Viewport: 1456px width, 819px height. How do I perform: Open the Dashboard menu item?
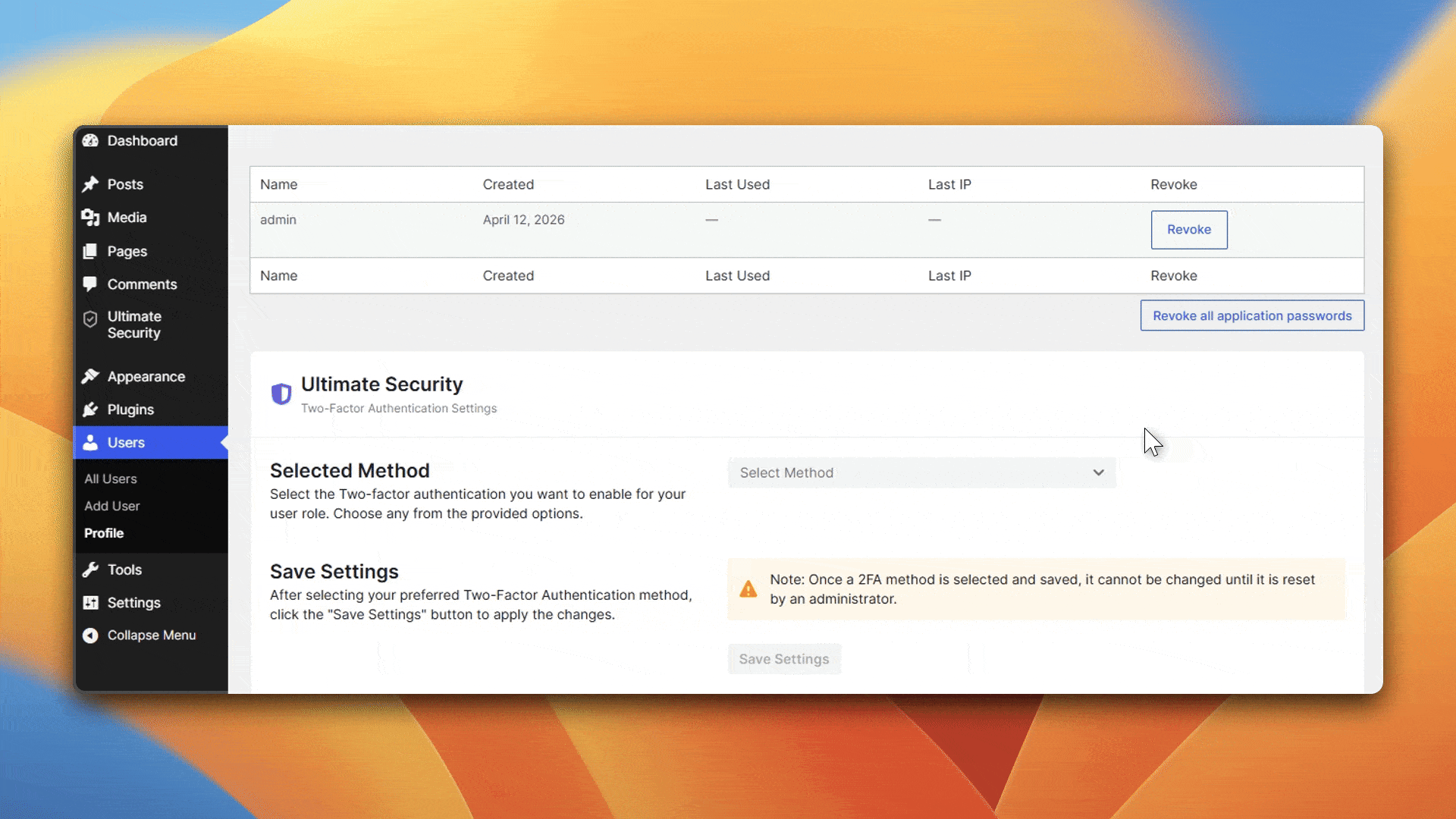tap(150, 140)
